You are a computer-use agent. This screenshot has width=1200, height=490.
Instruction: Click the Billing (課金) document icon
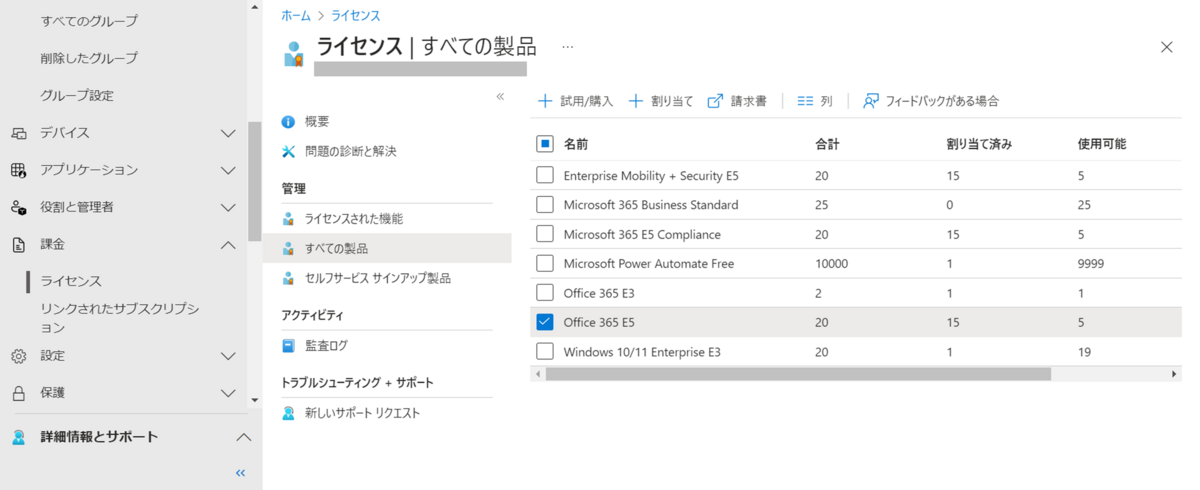point(18,244)
